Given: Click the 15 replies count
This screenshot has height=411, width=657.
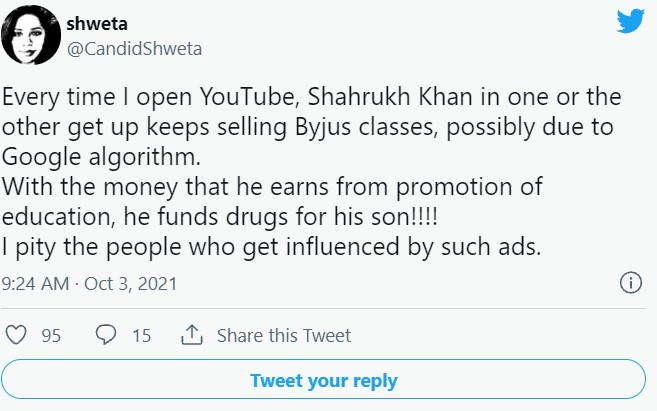Looking at the screenshot, I should pyautogui.click(x=141, y=336).
